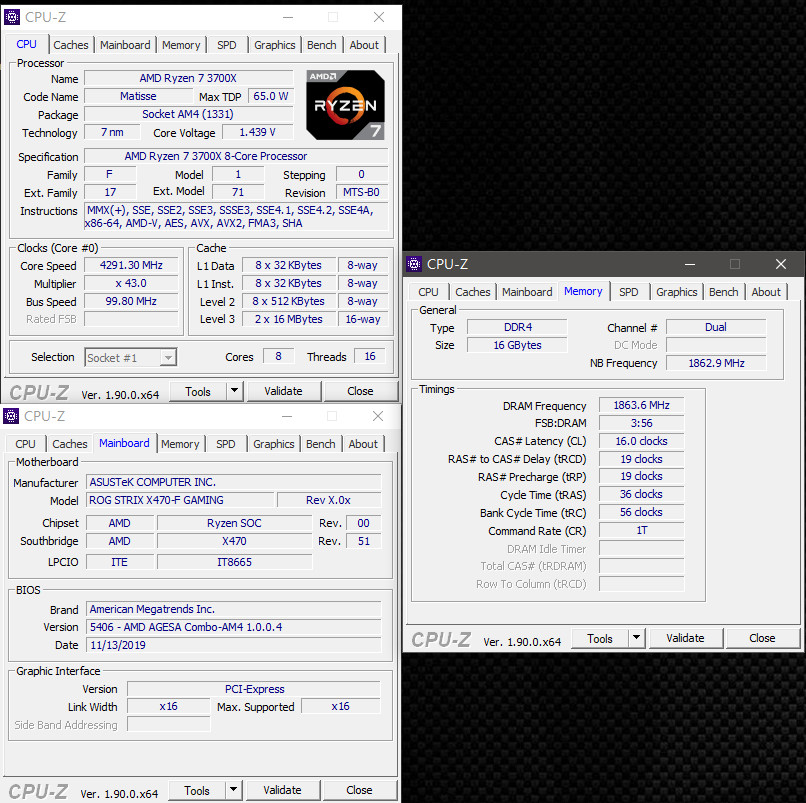
Task: Click the manufacturer ASUSTeK COMPUTER INC.
Action: pyautogui.click(x=234, y=482)
